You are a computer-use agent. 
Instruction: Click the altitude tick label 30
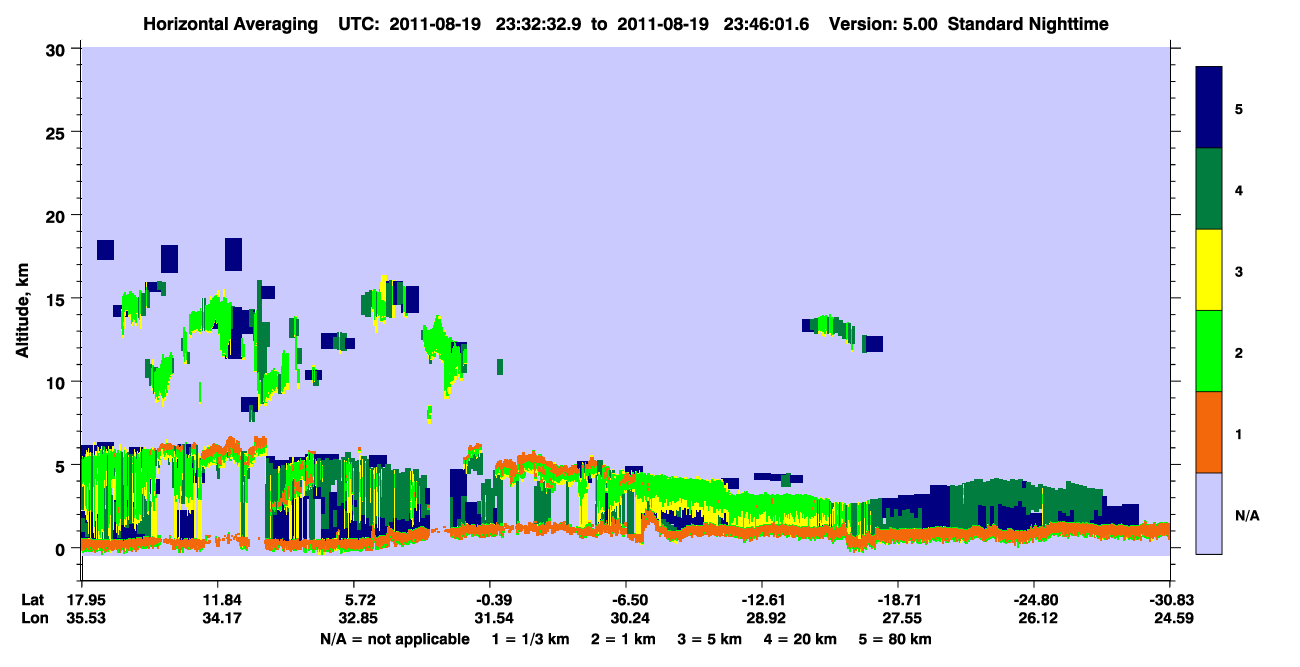pyautogui.click(x=57, y=49)
